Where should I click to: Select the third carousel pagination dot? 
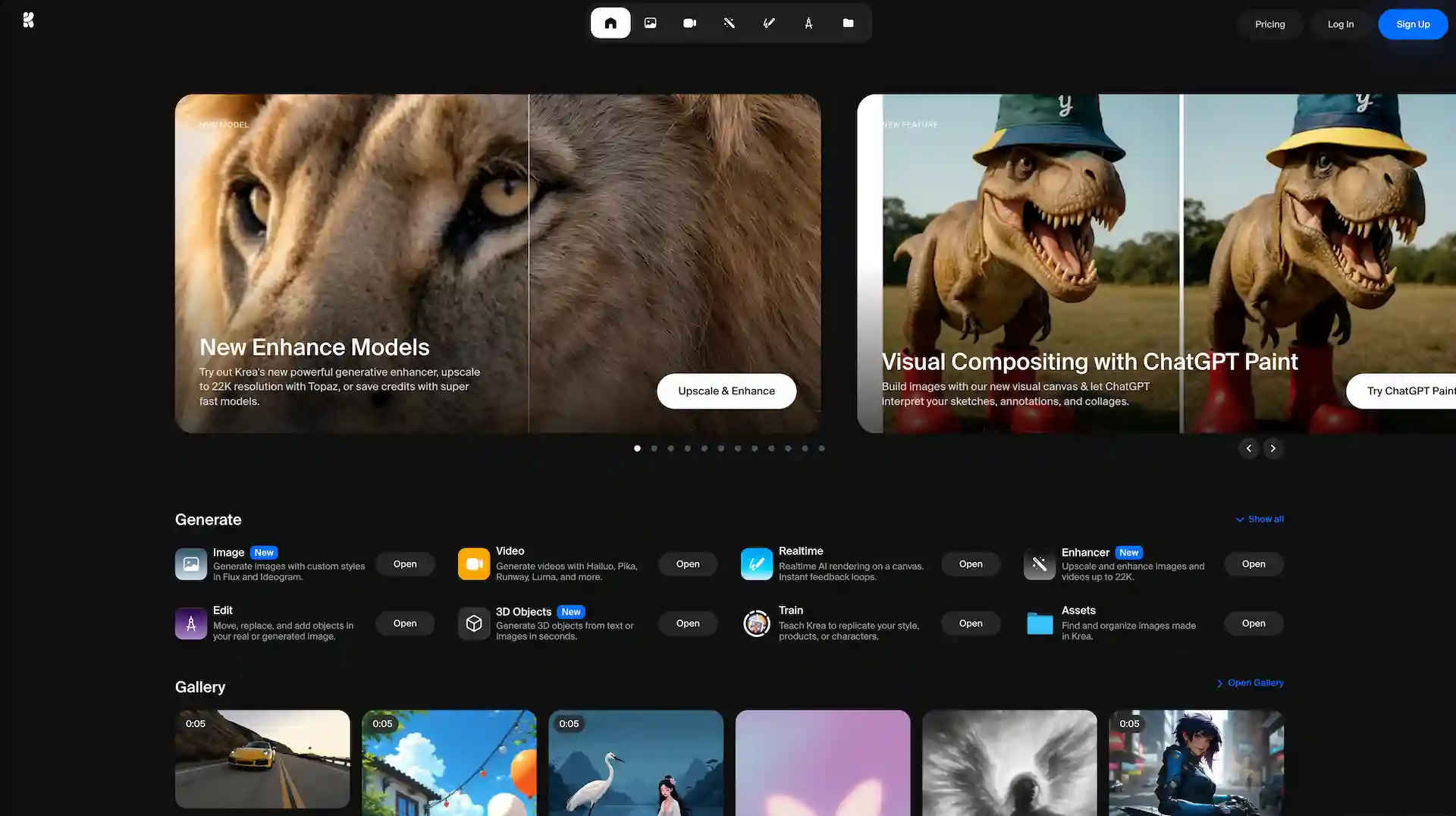coord(670,448)
